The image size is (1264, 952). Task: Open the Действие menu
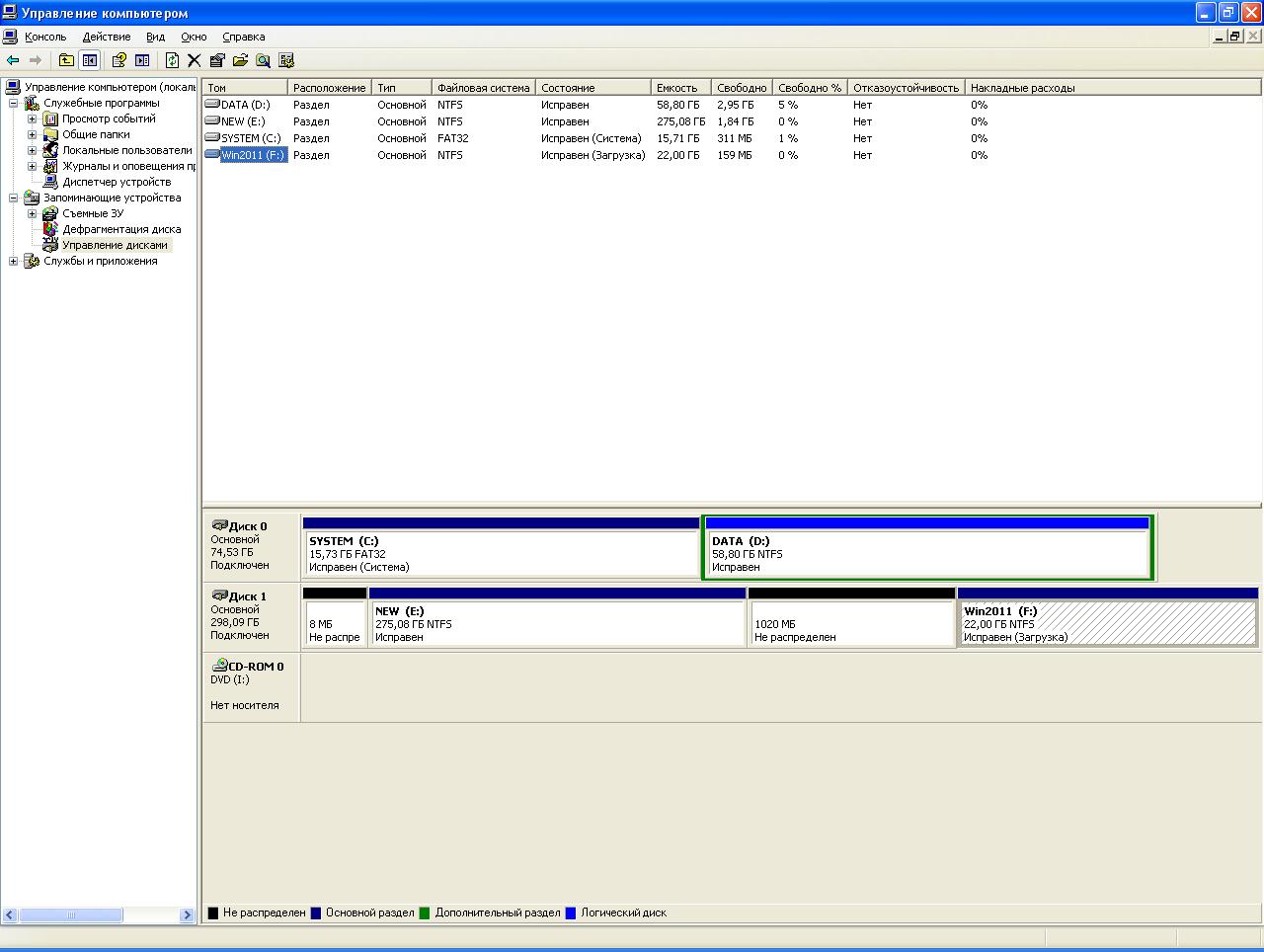coord(106,37)
